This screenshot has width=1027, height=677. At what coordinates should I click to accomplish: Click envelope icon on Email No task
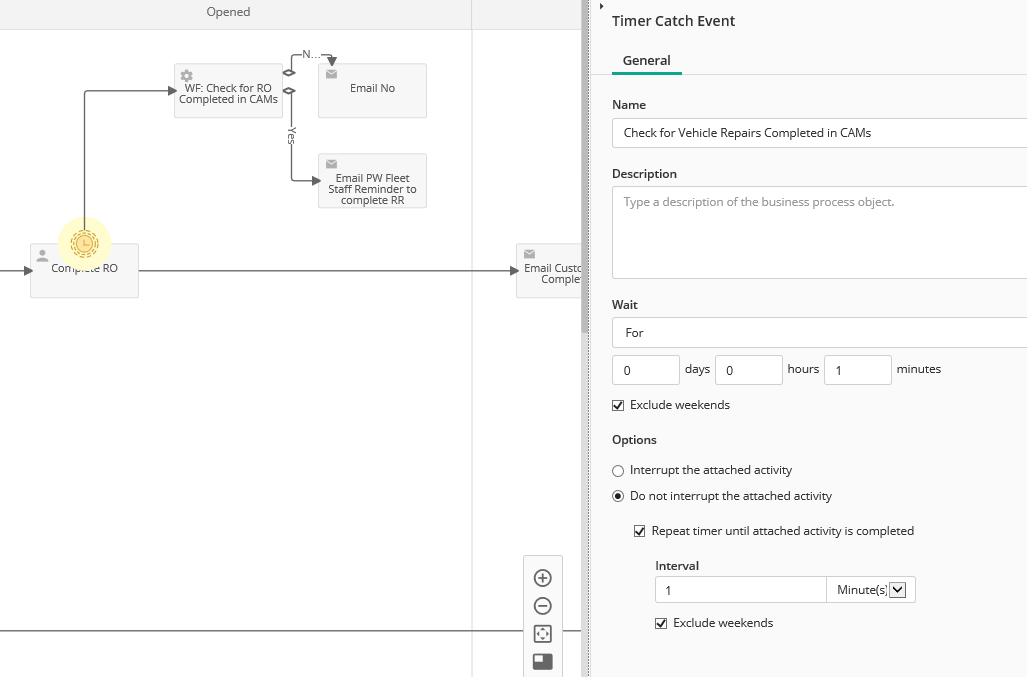331,74
